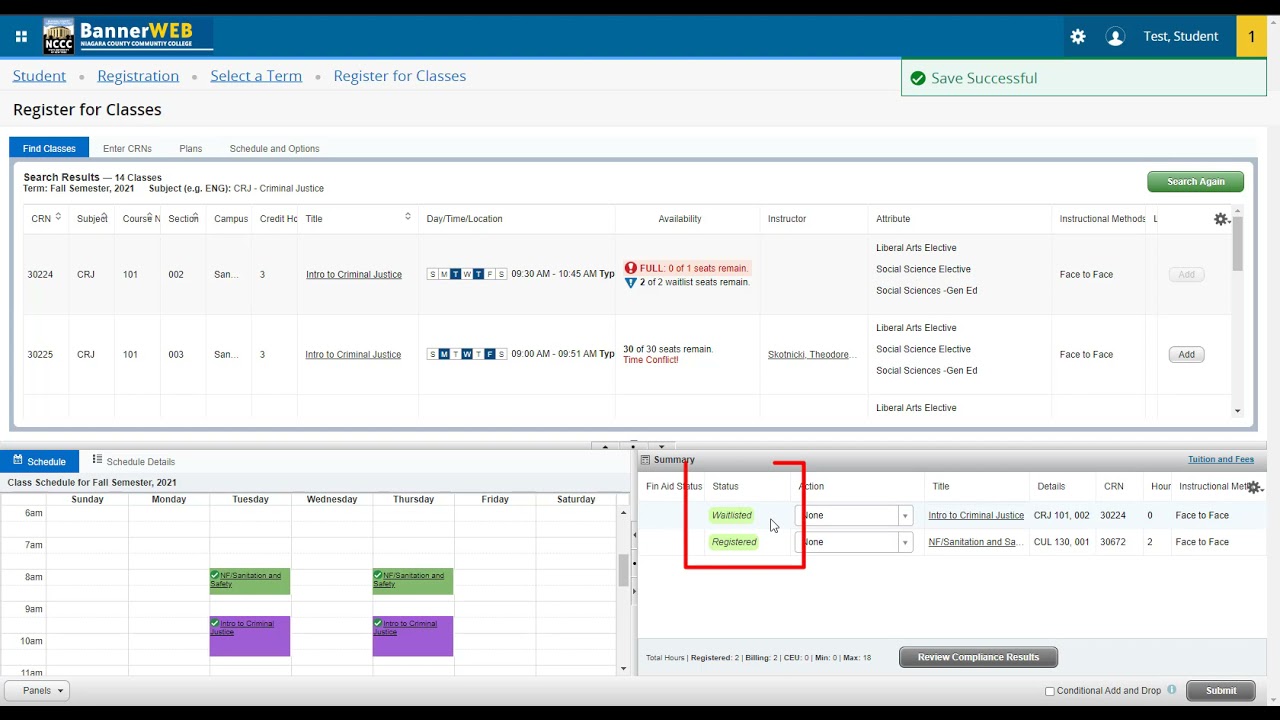This screenshot has width=1280, height=720.
Task: Switch to Find Classes tab
Action: click(x=49, y=148)
